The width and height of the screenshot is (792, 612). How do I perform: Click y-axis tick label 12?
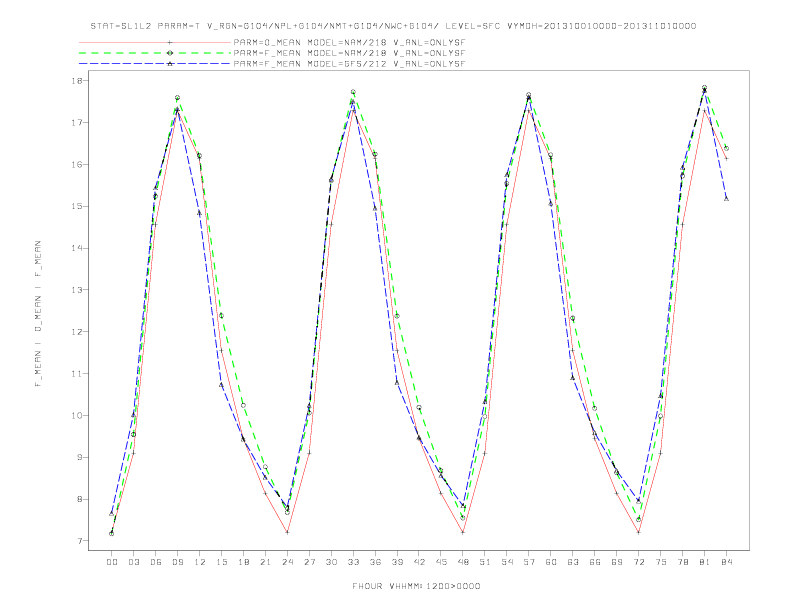tap(79, 332)
